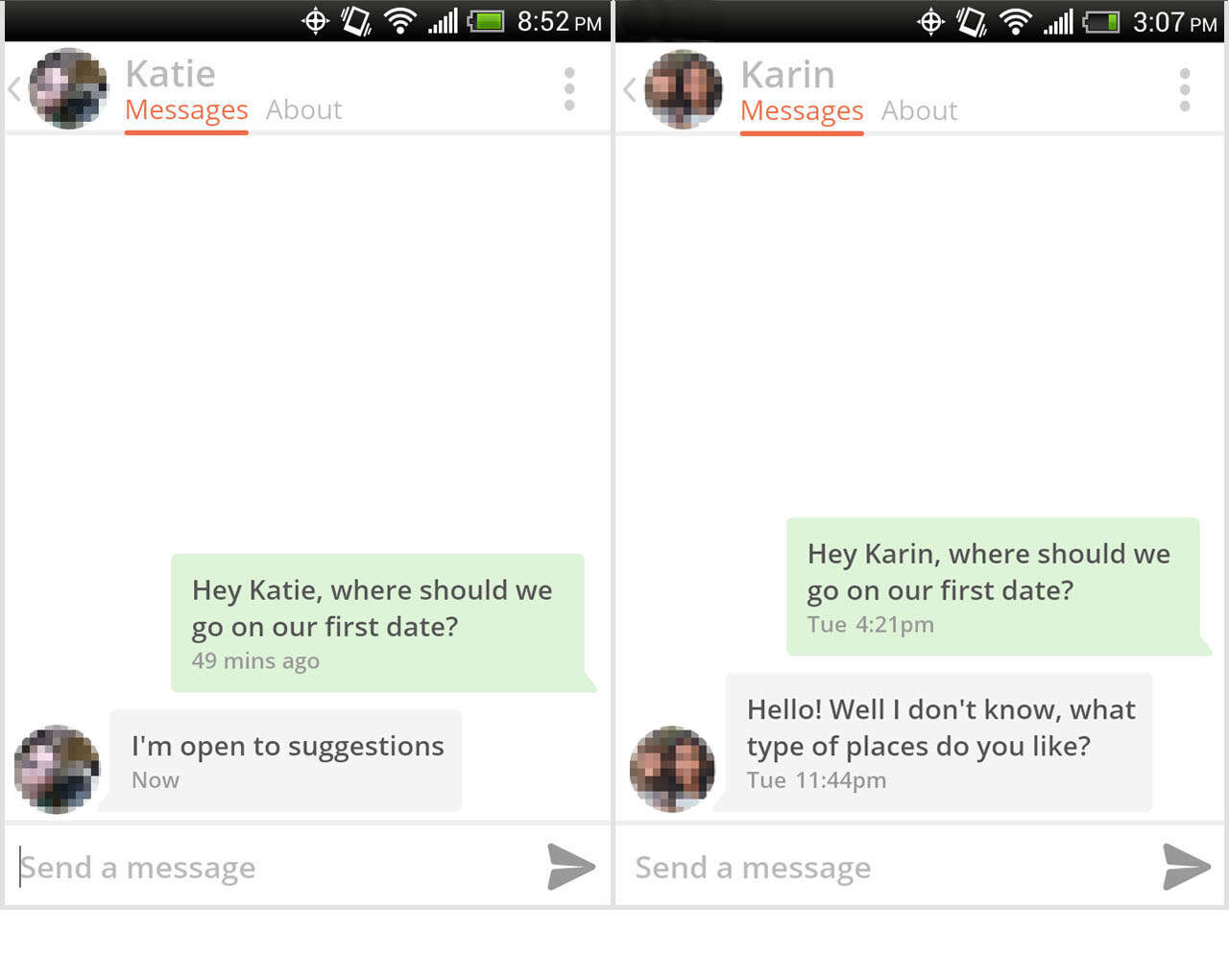This screenshot has height=980, width=1229.
Task: Open Karin's profile photo in the header
Action: point(684,89)
